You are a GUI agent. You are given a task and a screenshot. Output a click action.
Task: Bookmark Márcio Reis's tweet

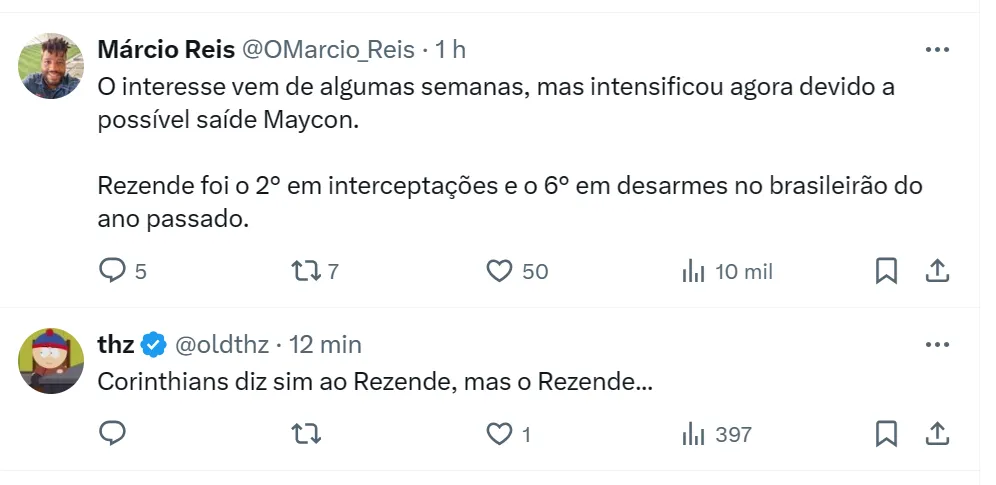click(886, 270)
